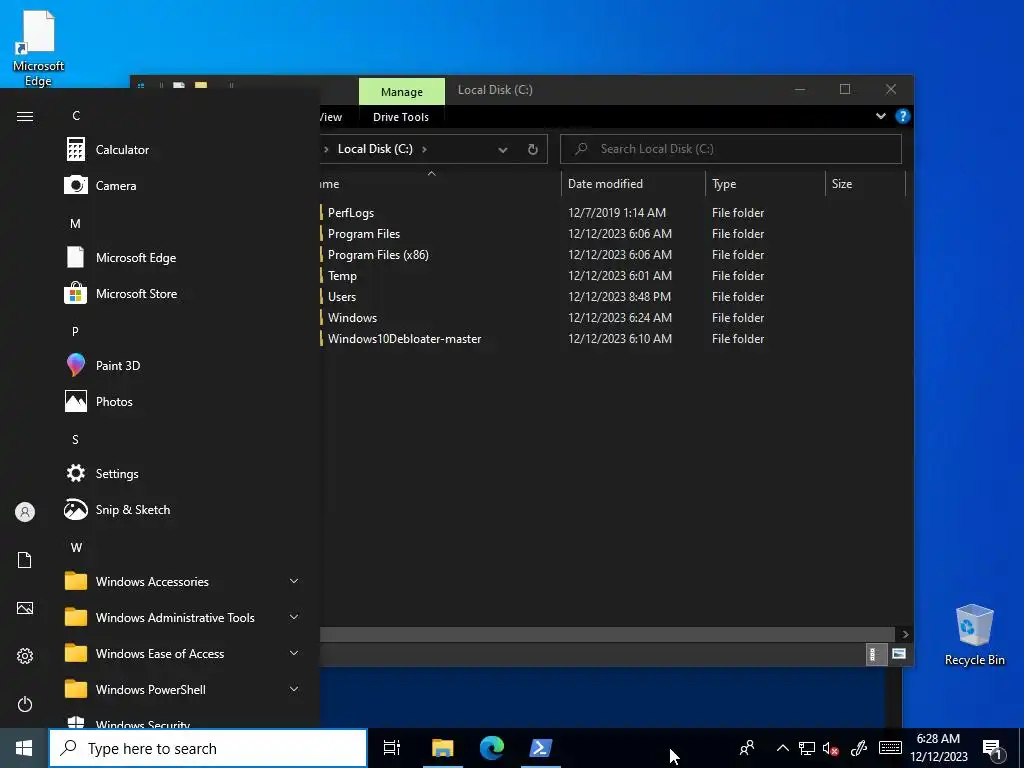Open File Explorer from the taskbar

tap(443, 748)
